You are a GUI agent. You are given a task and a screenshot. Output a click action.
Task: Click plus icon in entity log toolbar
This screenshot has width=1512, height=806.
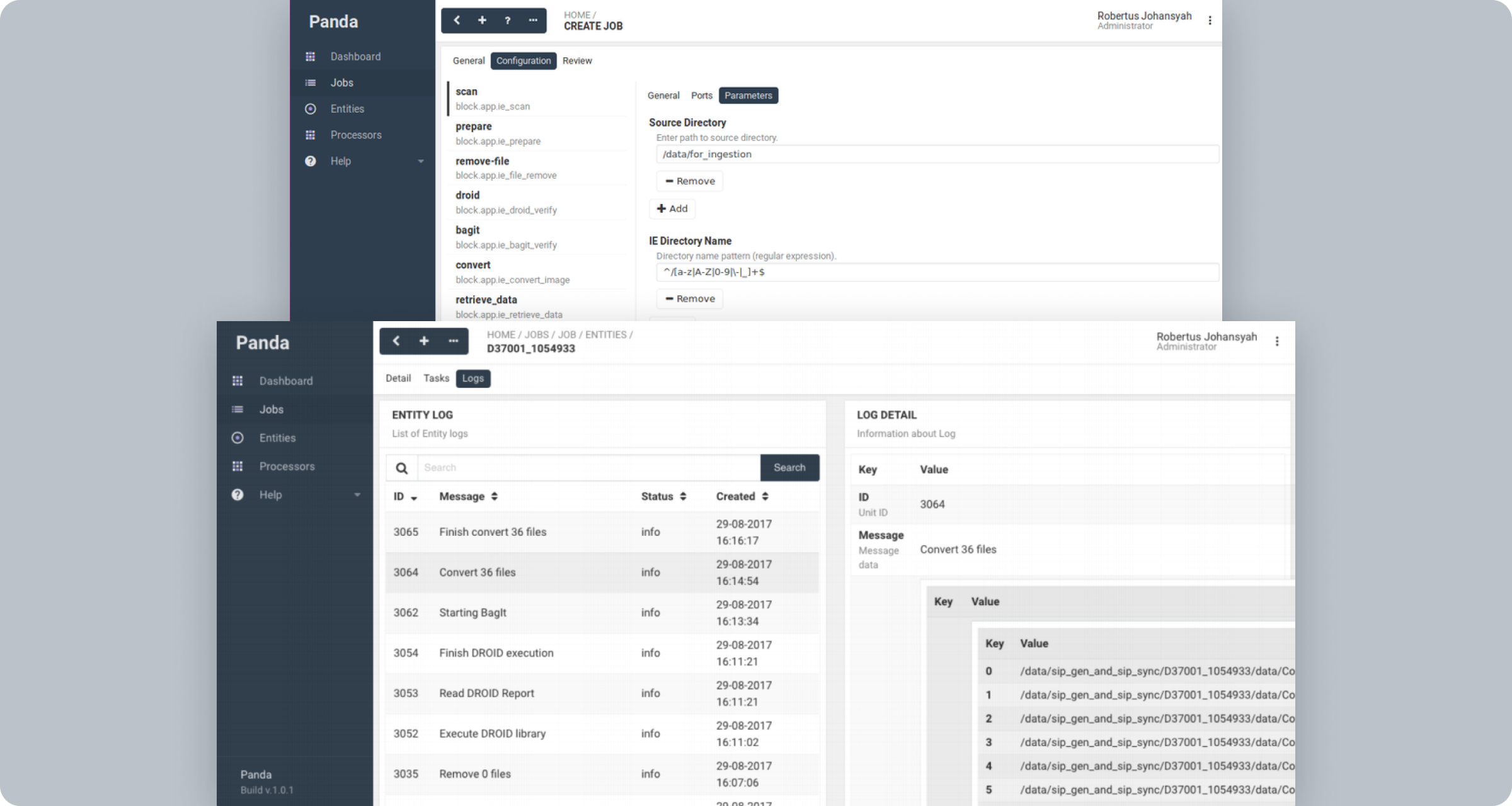[x=424, y=341]
